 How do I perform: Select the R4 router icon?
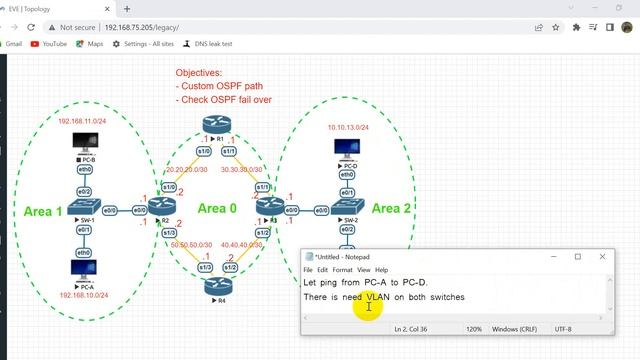(x=218, y=287)
